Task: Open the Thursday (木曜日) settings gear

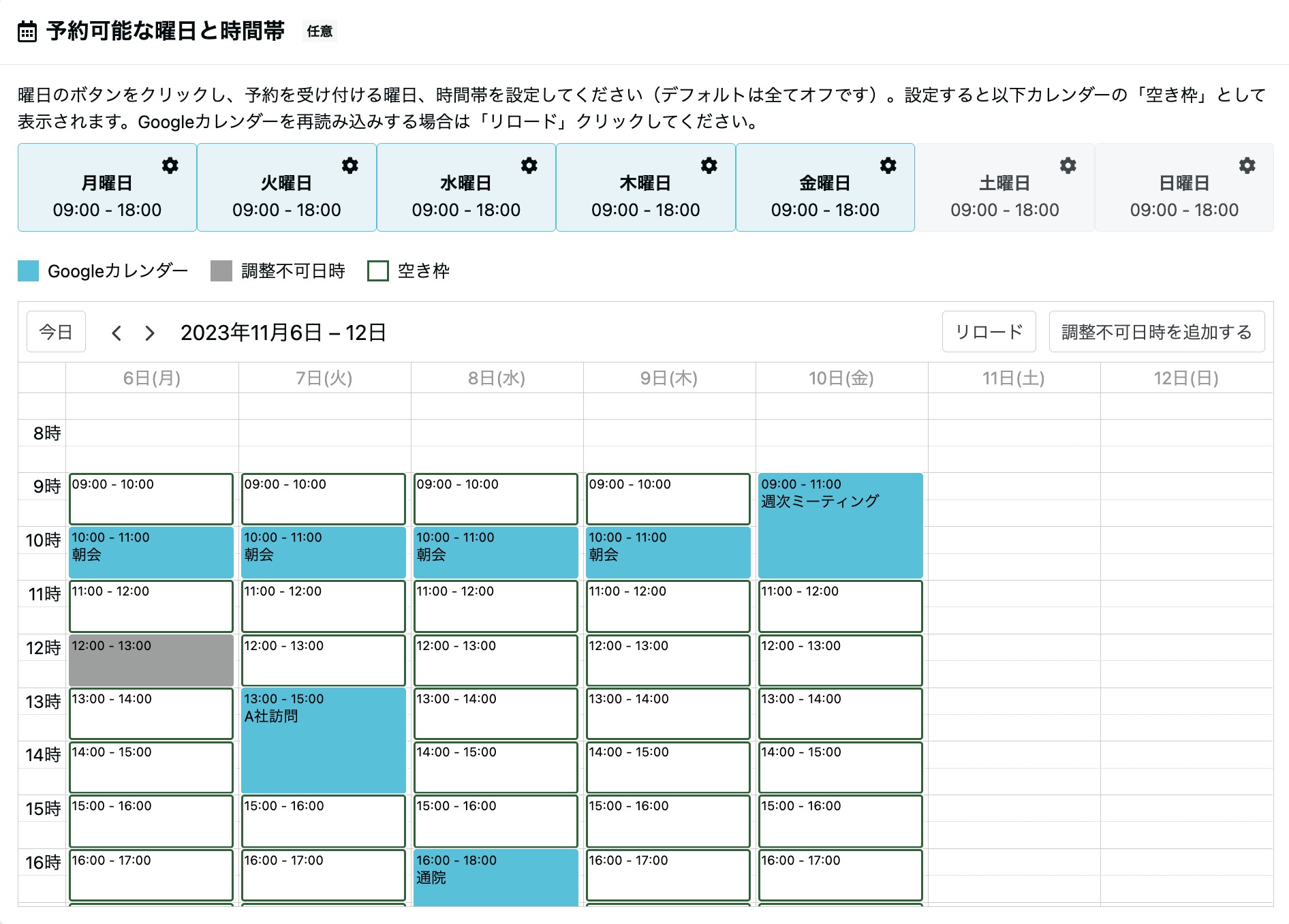Action: tap(709, 166)
